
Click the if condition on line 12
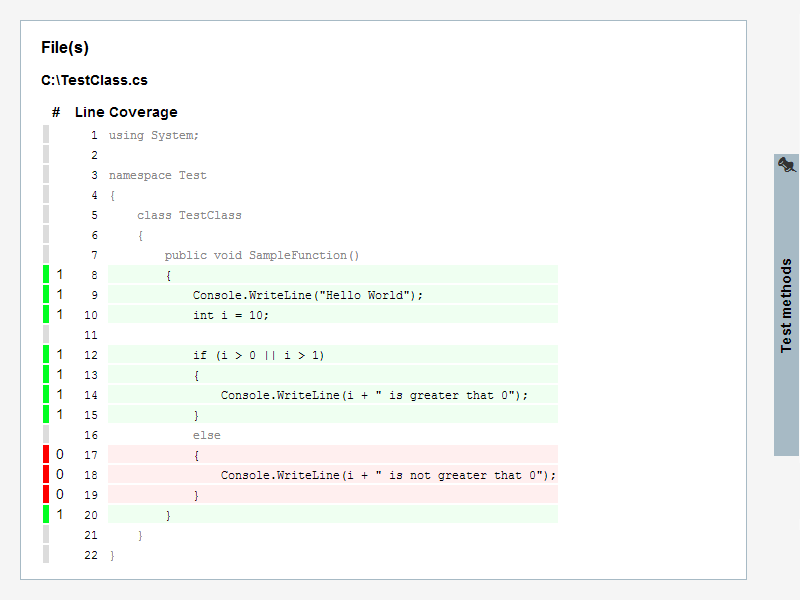(x=258, y=355)
